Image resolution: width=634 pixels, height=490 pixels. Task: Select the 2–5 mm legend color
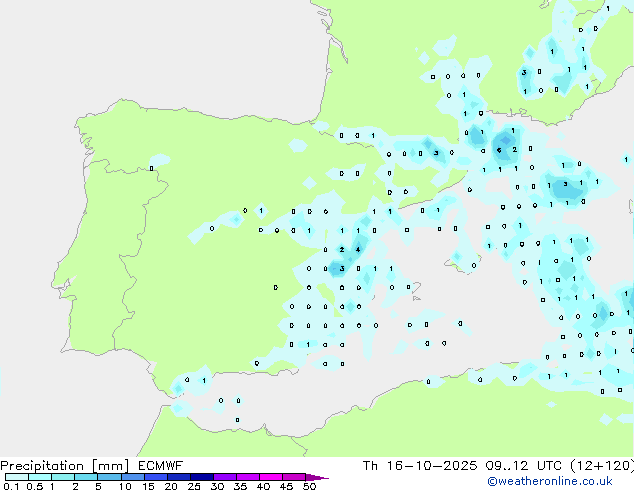click(x=86, y=477)
